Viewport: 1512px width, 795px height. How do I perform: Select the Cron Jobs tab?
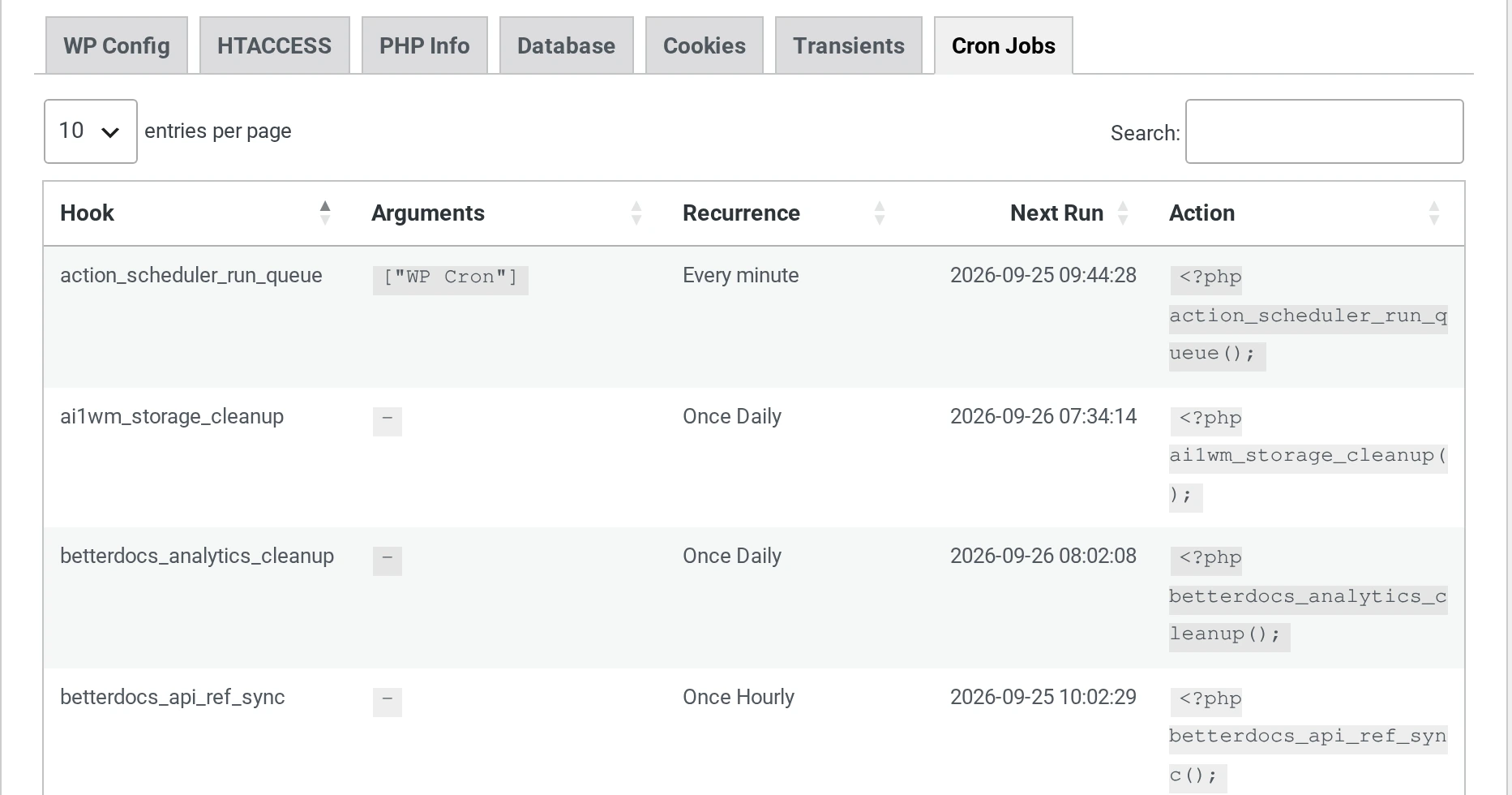click(1003, 45)
